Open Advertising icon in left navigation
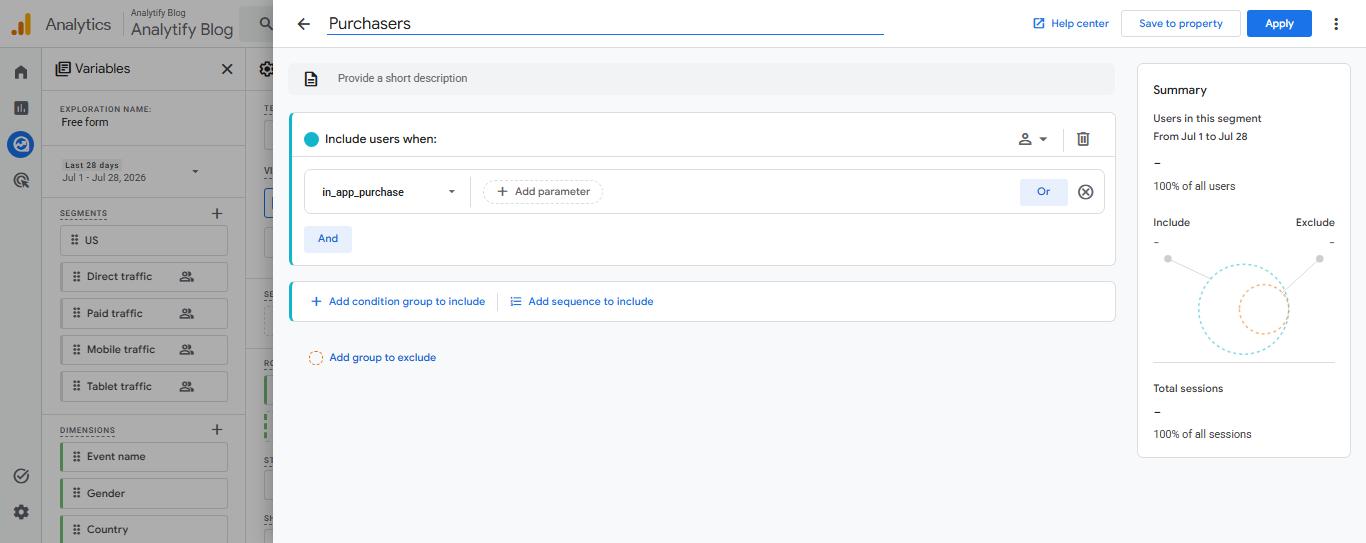 (21, 181)
